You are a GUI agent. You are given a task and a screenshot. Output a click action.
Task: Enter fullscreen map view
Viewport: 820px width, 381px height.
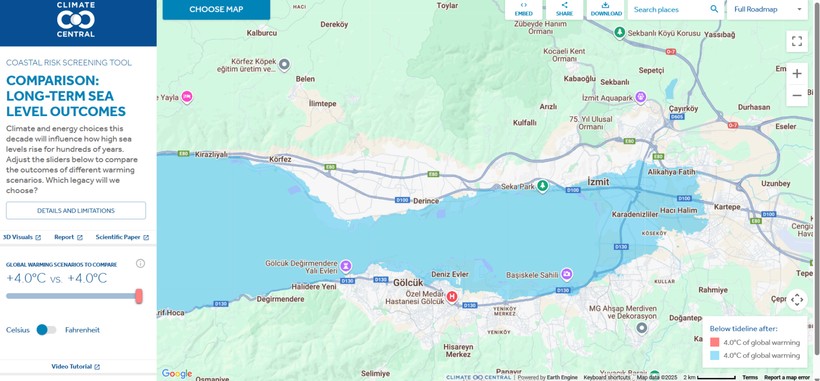pyautogui.click(x=796, y=42)
